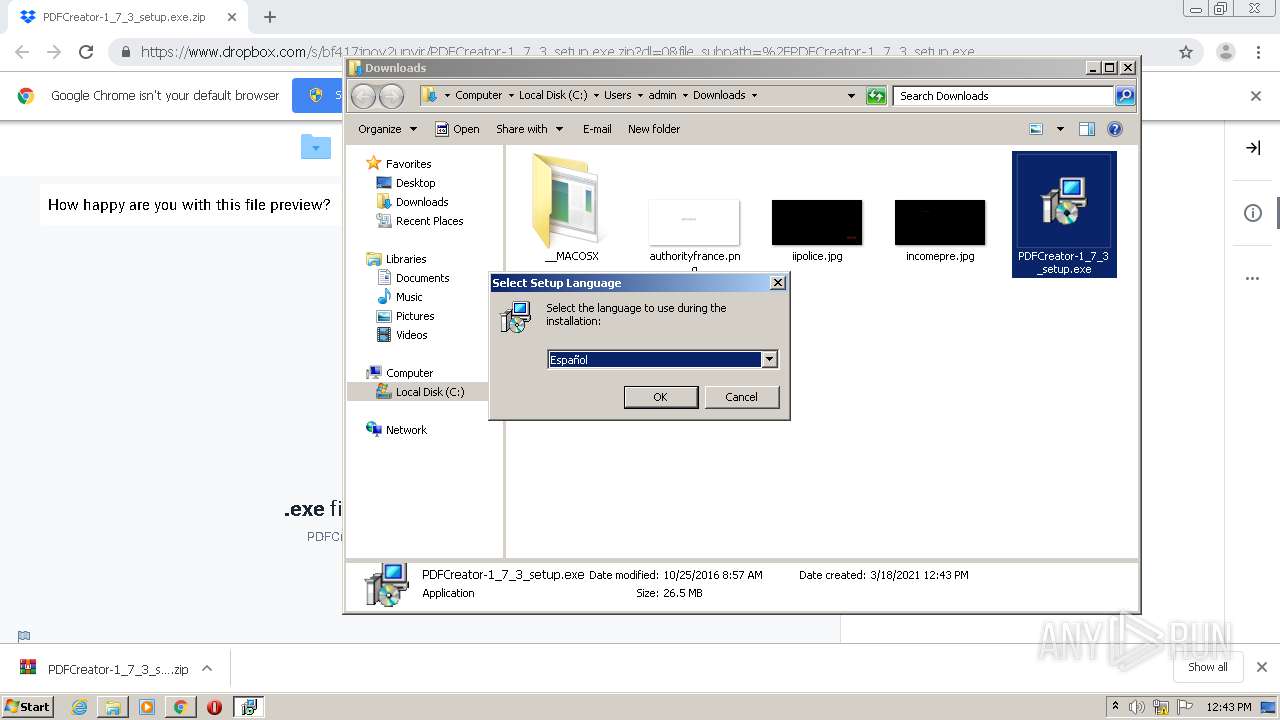Open Chrome profile avatar icon
The height and width of the screenshot is (720, 1280).
click(1225, 52)
